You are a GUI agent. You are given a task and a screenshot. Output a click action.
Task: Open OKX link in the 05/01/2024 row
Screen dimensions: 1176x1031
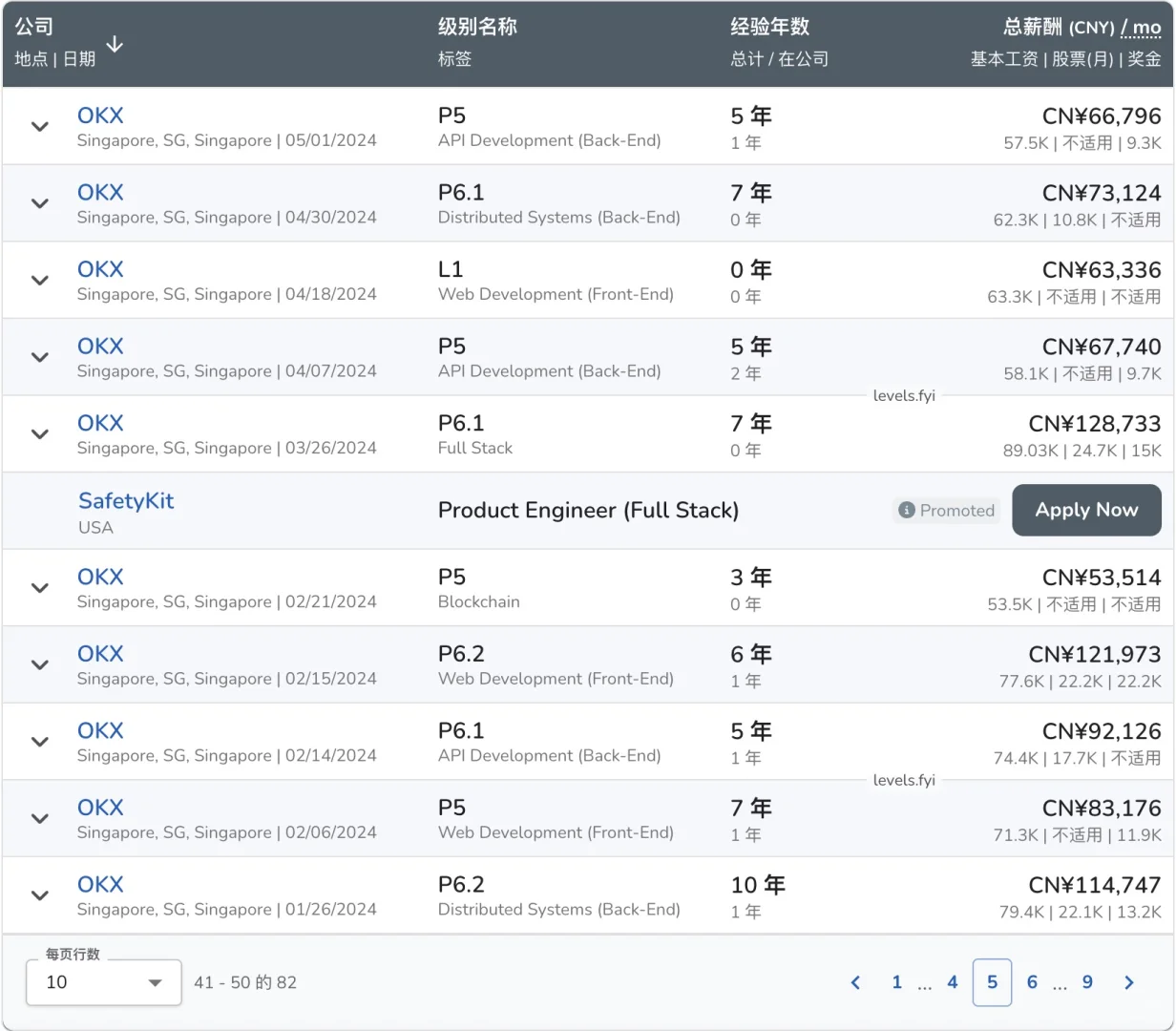[x=100, y=116]
